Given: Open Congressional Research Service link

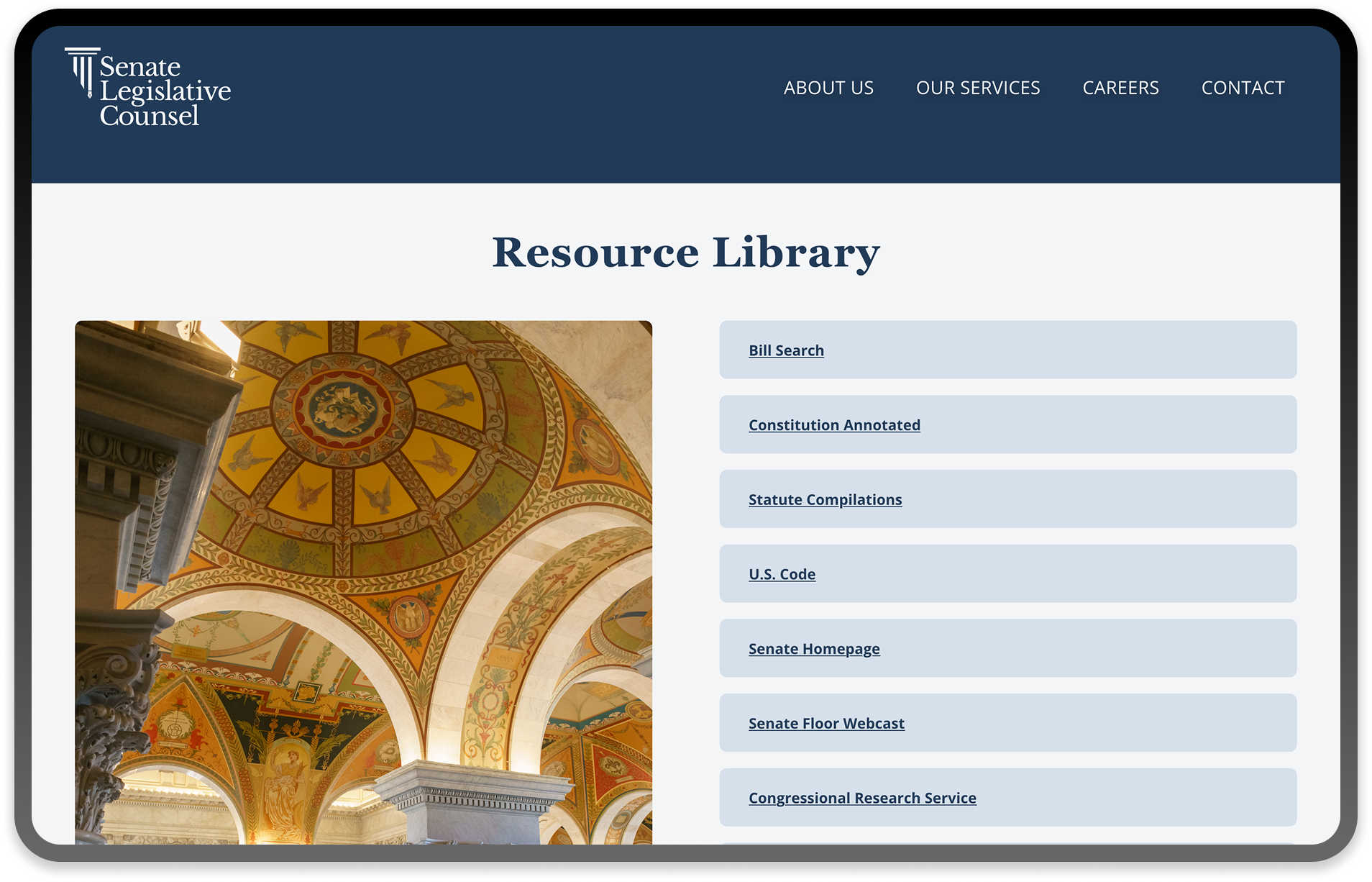Looking at the screenshot, I should point(862,798).
